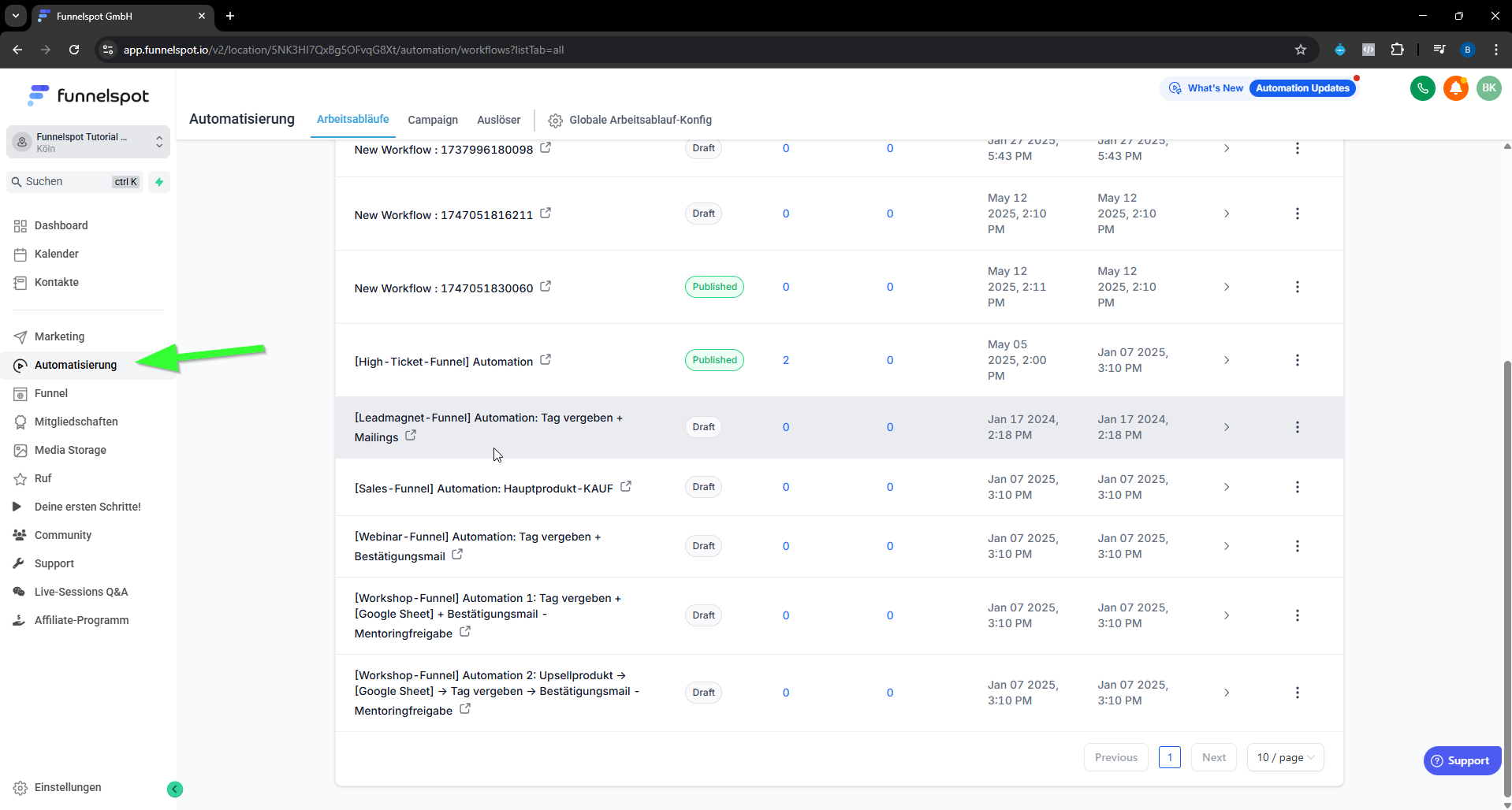Viewport: 1512px width, 810px height.
Task: Open external link for New Workflow 1747051830060
Action: [546, 286]
